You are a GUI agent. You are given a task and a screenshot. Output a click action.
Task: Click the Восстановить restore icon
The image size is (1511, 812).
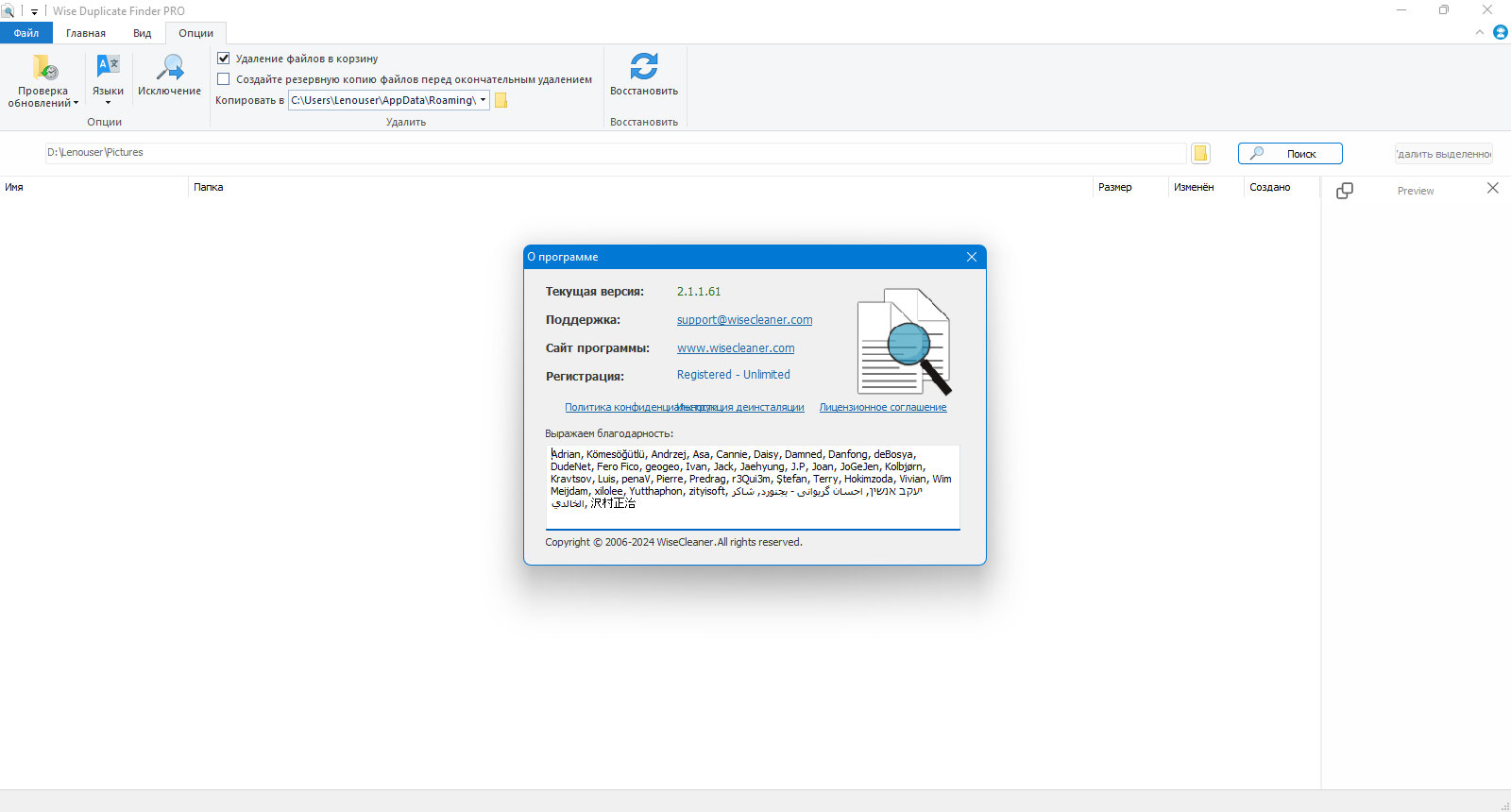(x=644, y=66)
